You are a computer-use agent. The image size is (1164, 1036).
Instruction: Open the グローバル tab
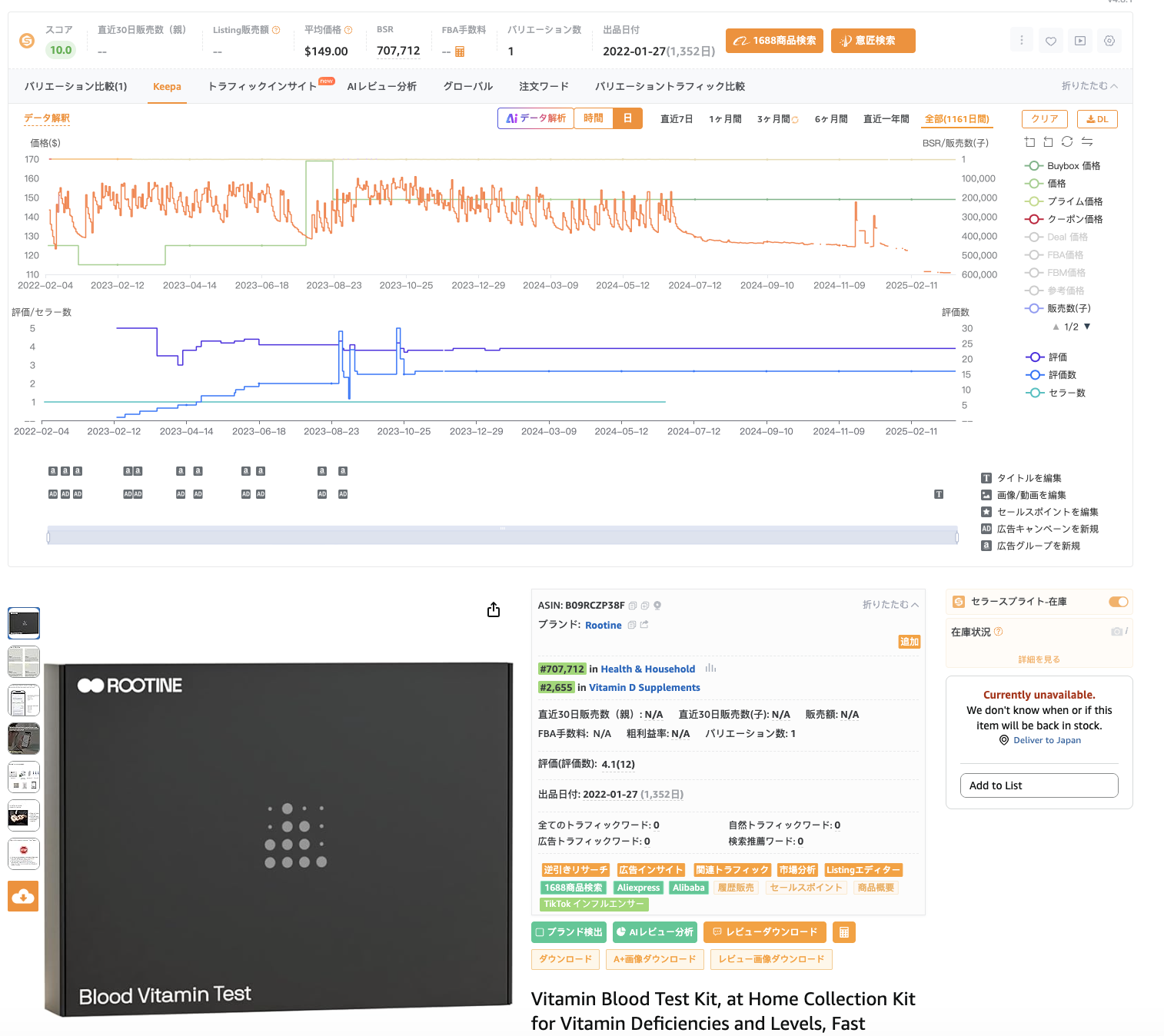coord(467,87)
